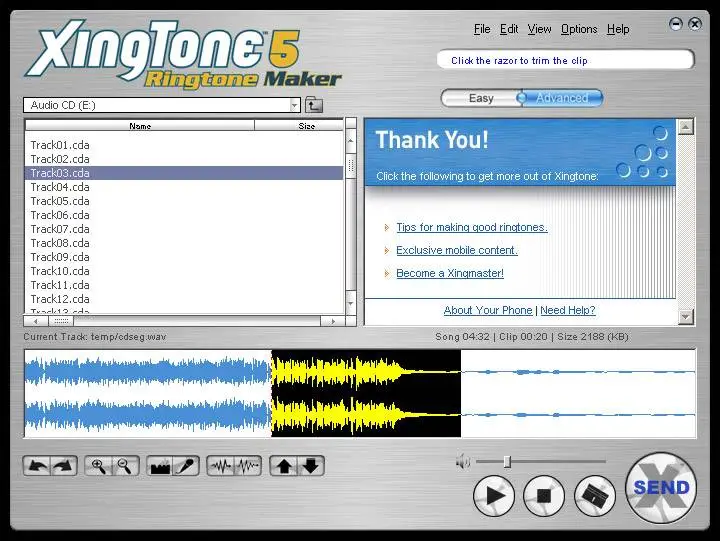The height and width of the screenshot is (541, 720).
Task: Select Track08.cda in the file list
Action: [x=184, y=243]
